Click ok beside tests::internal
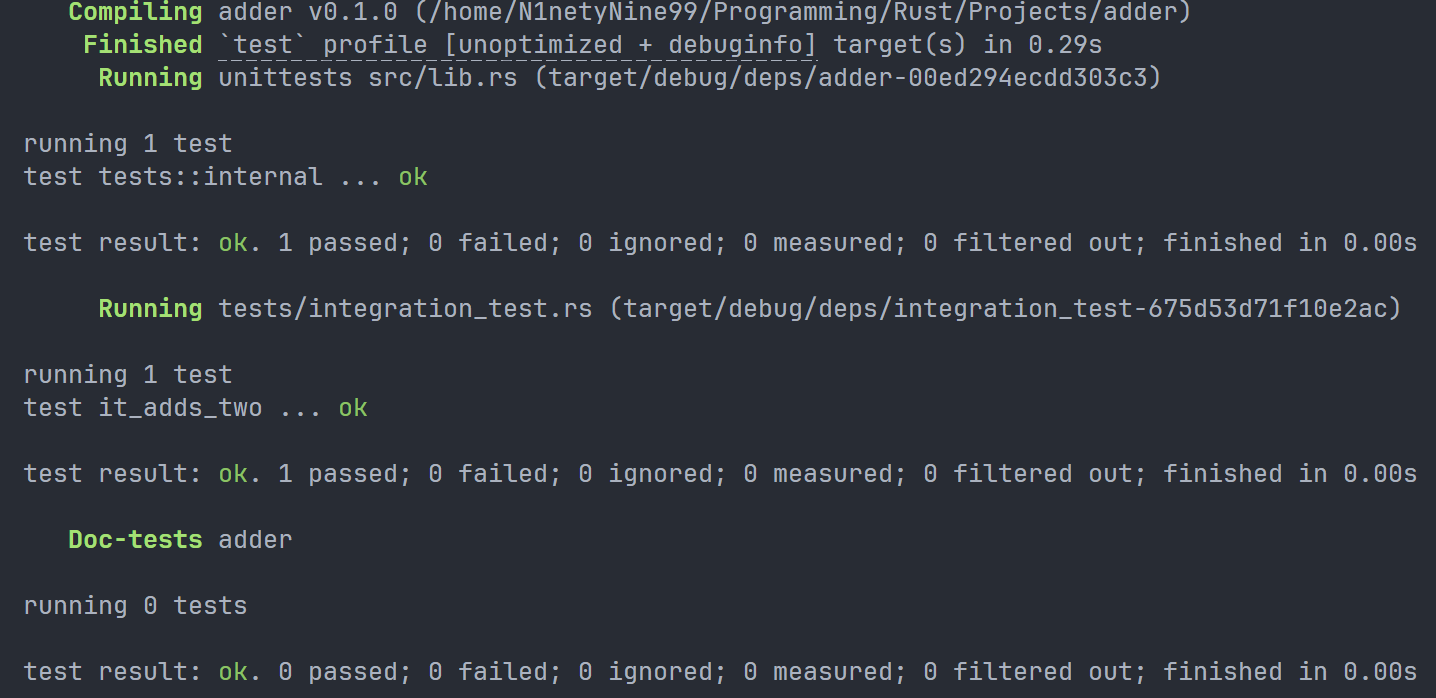The width and height of the screenshot is (1436, 698). [413, 177]
